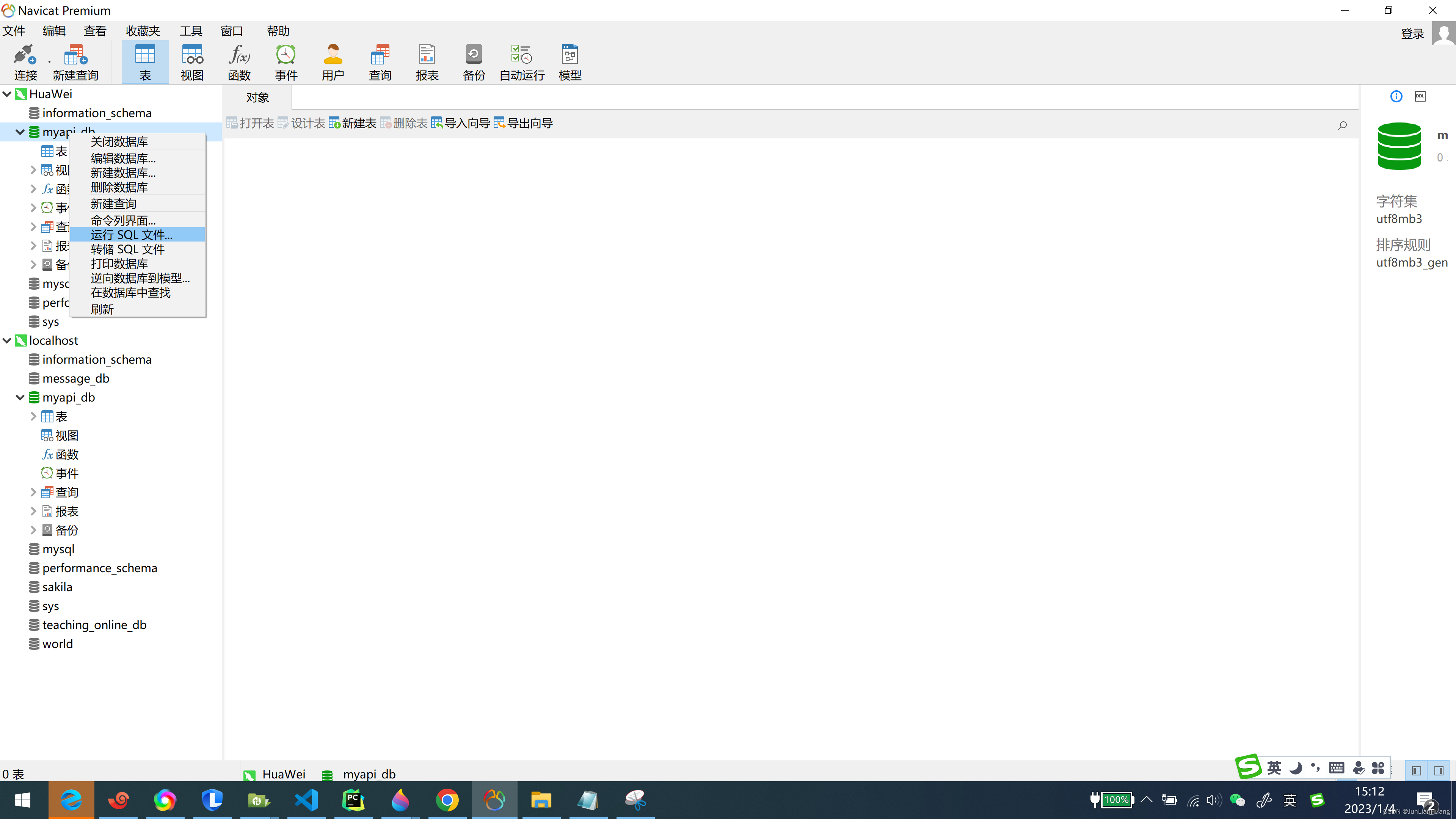The image size is (1456, 819).
Task: Collapse the HuaWei connection node
Action: tap(7, 94)
